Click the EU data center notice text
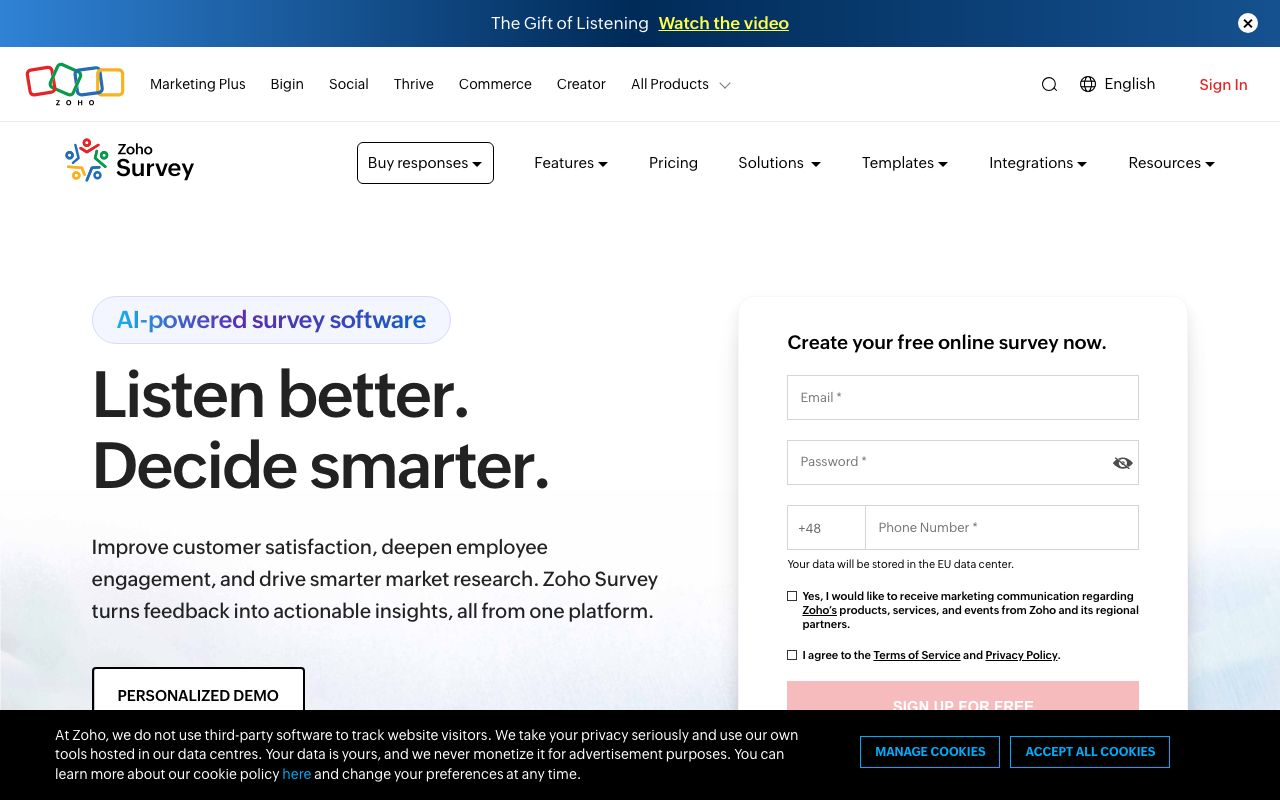Screen dimensions: 1280x800 (900, 564)
